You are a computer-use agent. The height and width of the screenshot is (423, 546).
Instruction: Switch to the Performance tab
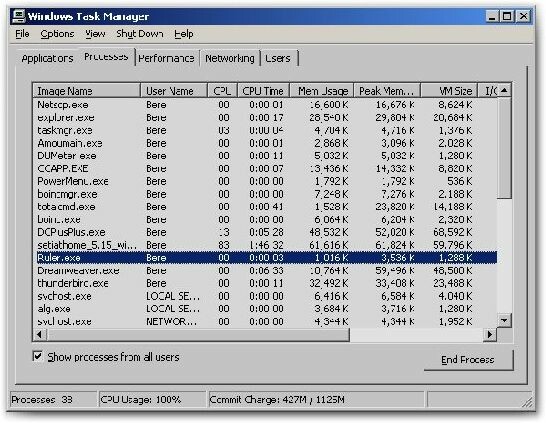[166, 58]
